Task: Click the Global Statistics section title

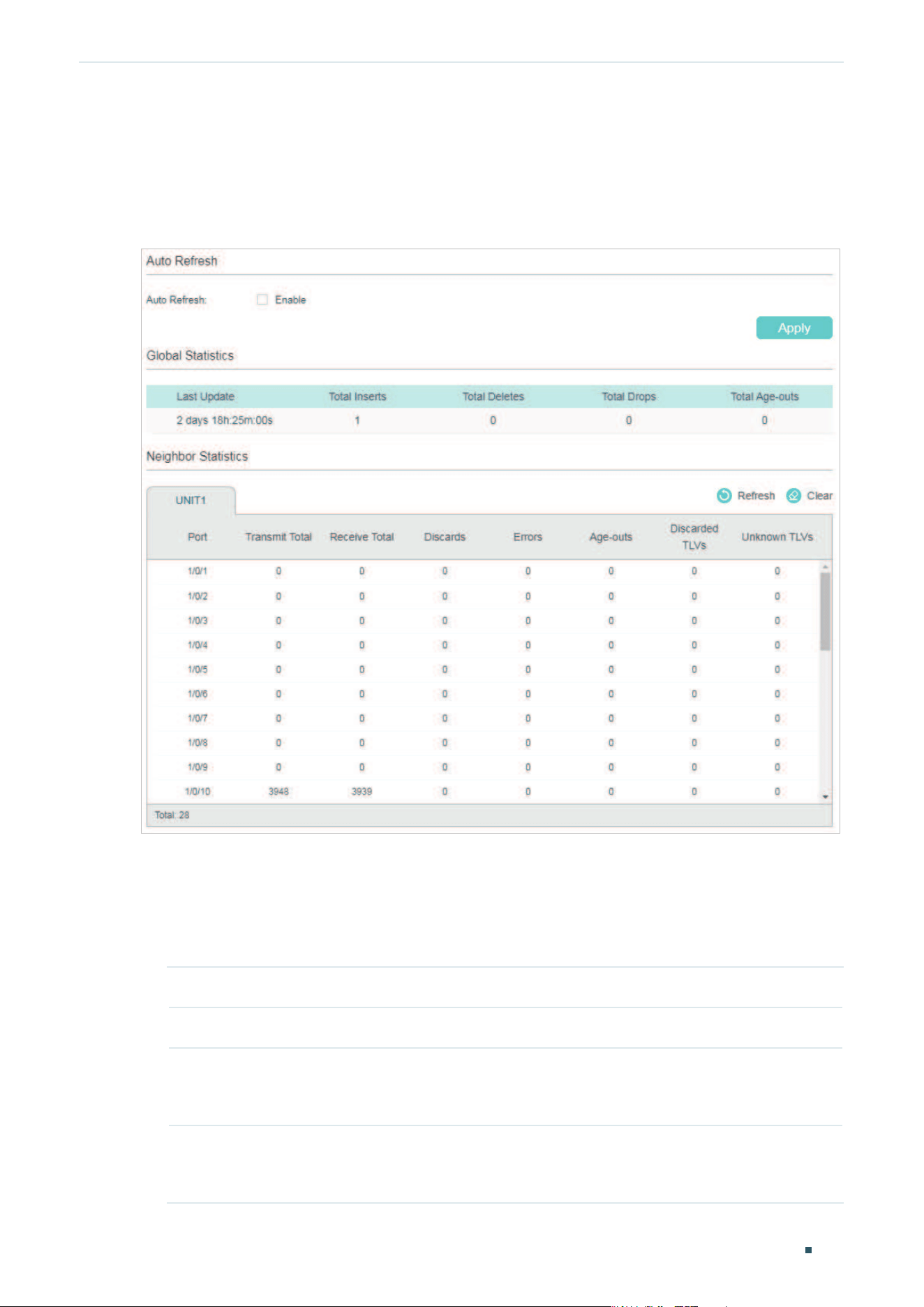Action: click(x=190, y=355)
